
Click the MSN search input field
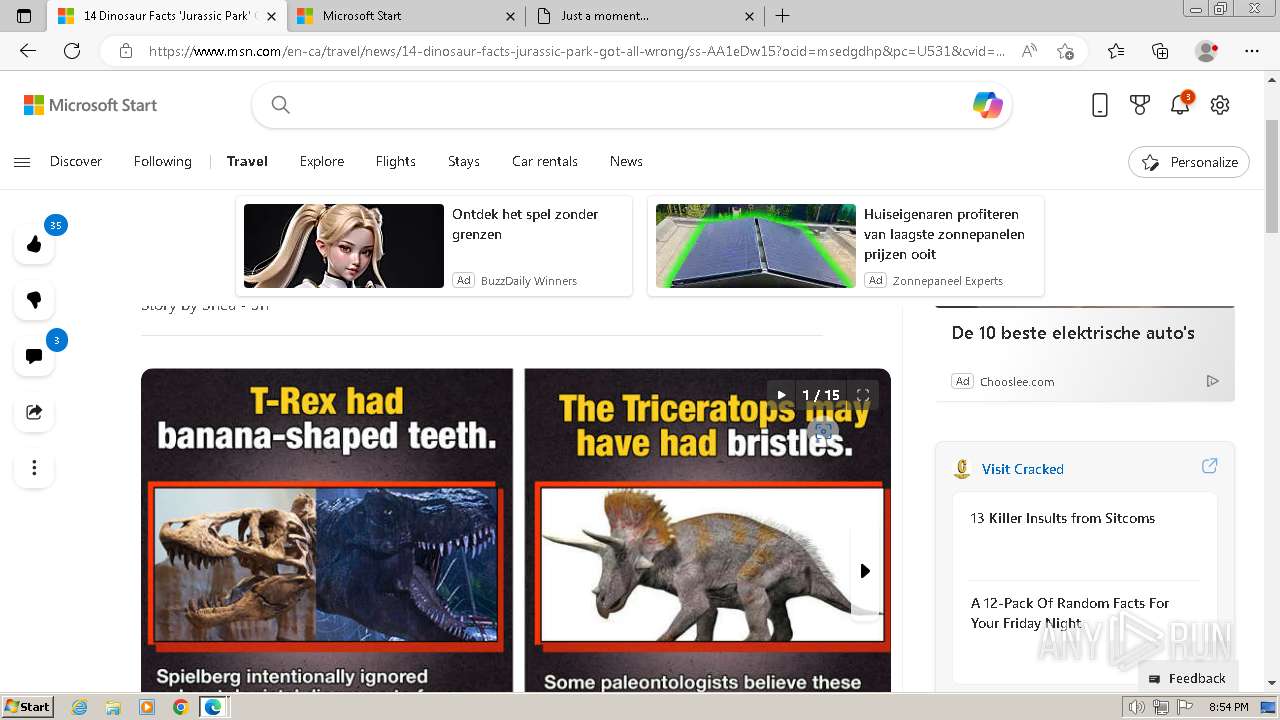click(630, 105)
